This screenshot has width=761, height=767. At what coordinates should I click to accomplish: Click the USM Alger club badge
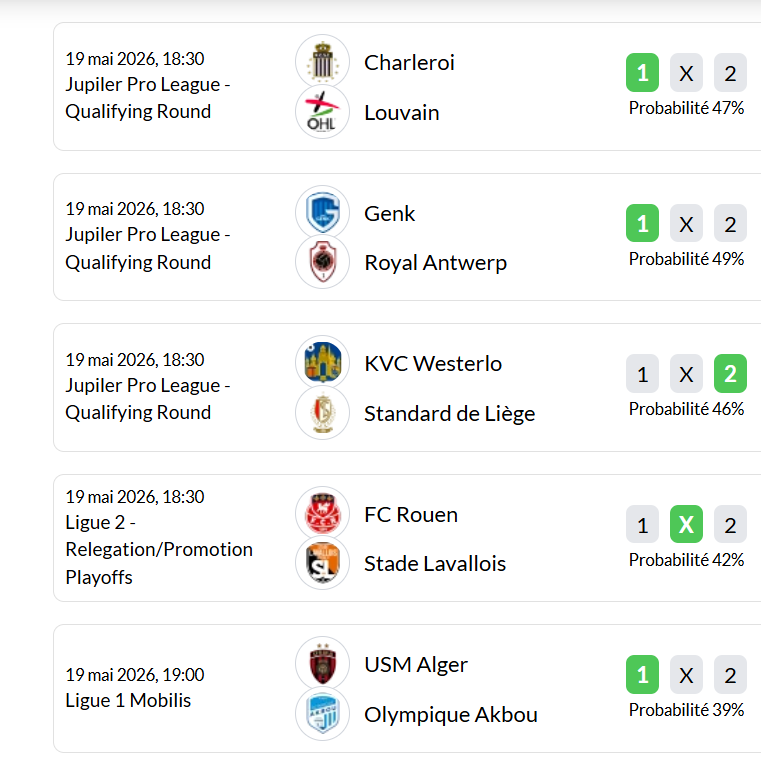pyautogui.click(x=322, y=663)
